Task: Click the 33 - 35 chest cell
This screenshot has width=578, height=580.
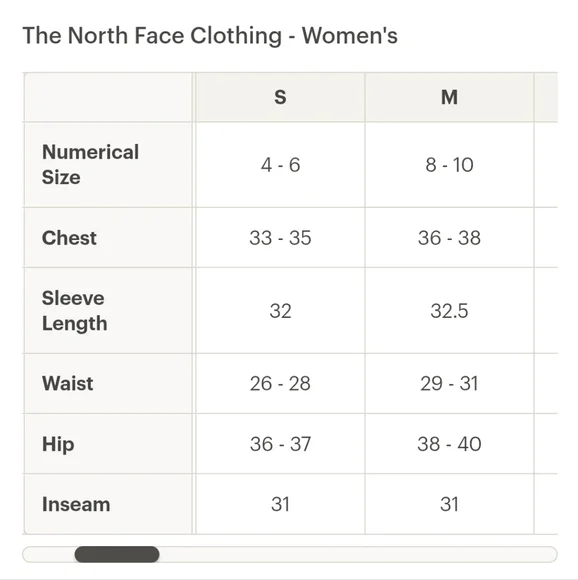Action: tap(280, 237)
